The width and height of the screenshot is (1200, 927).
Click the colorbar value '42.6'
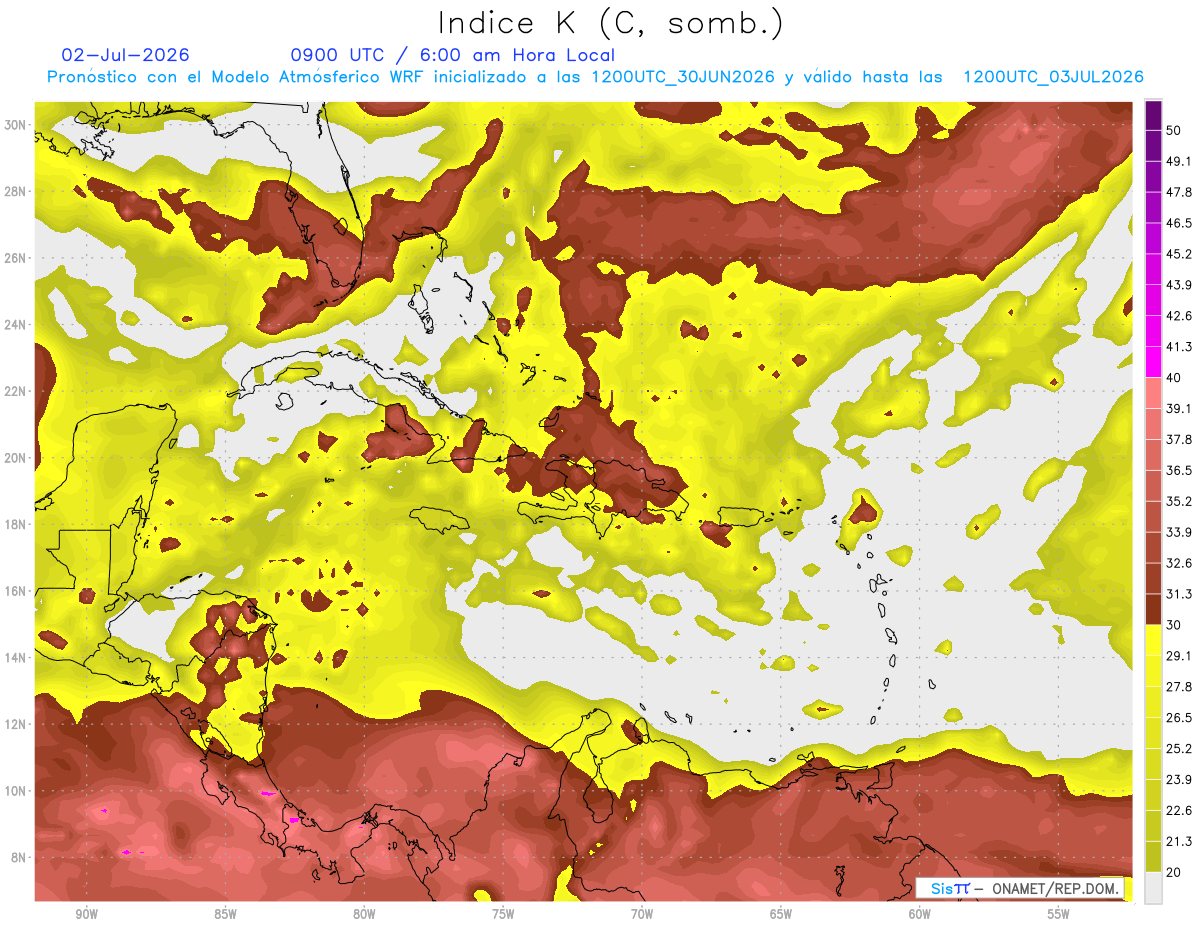[x=1178, y=316]
